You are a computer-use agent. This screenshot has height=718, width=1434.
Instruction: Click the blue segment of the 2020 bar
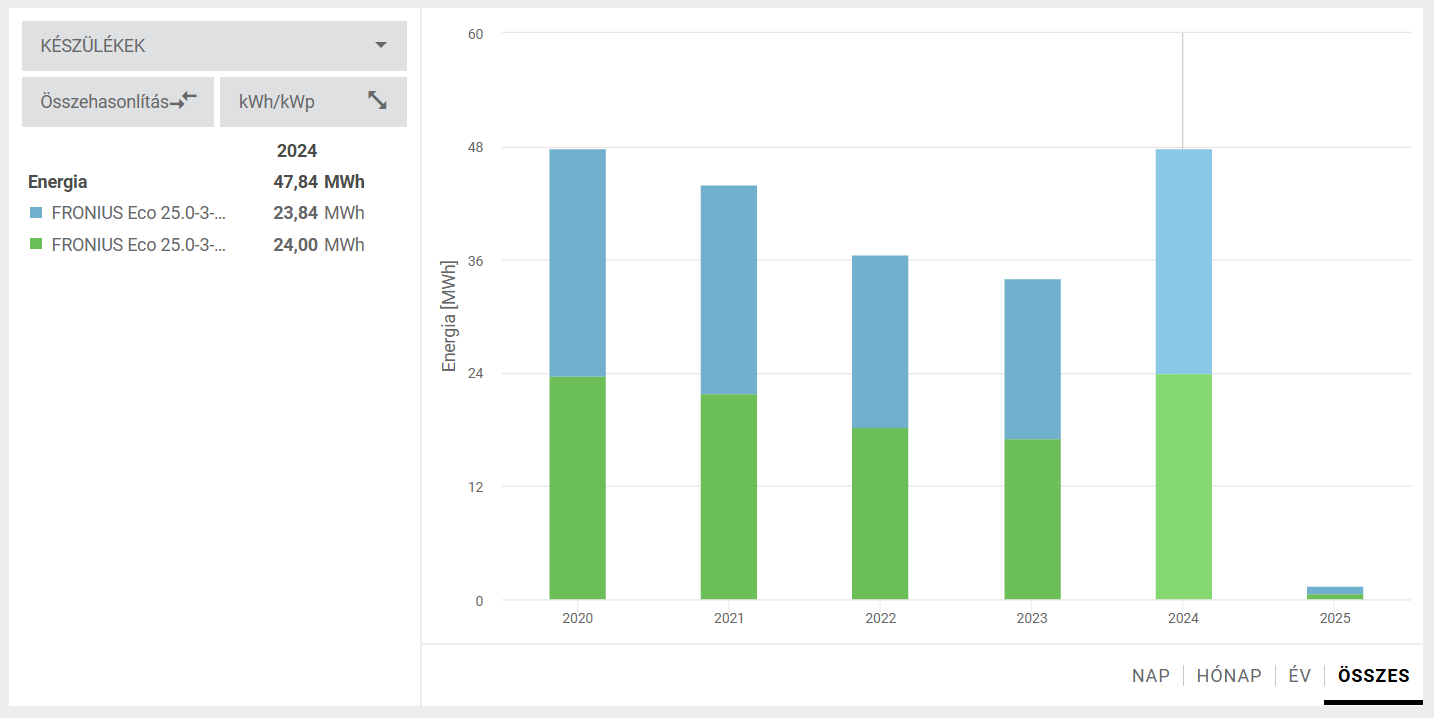577,262
